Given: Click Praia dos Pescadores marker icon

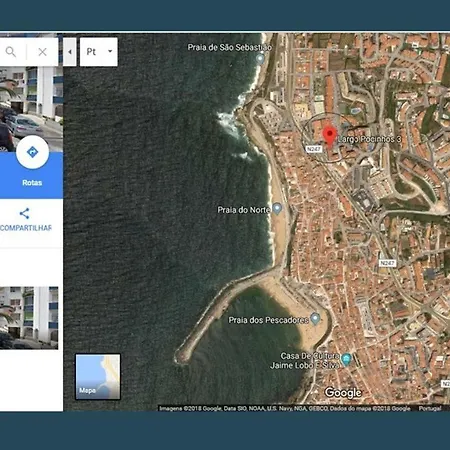Looking at the screenshot, I should tap(315, 319).
